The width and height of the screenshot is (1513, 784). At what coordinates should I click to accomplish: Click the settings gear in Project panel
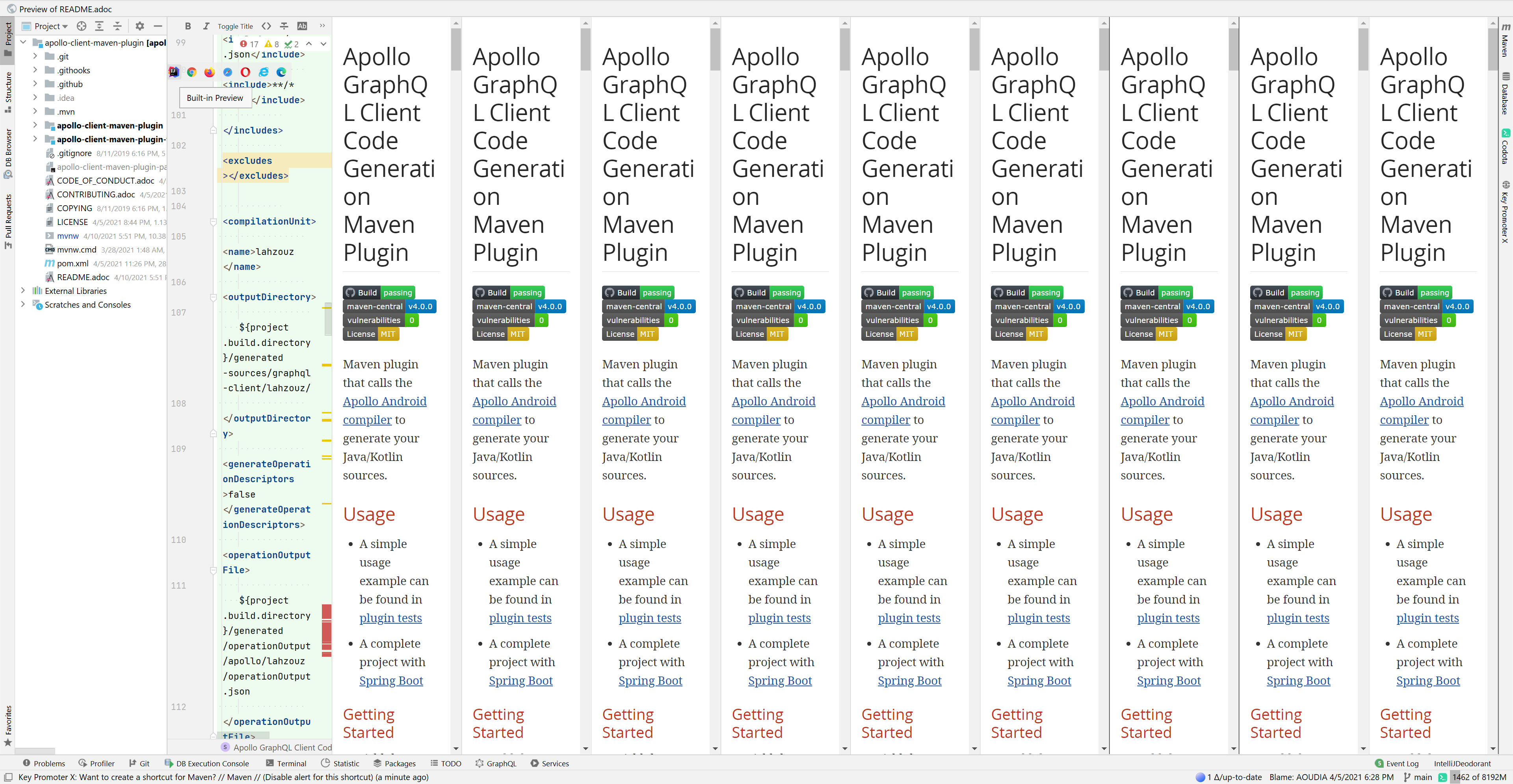click(140, 26)
